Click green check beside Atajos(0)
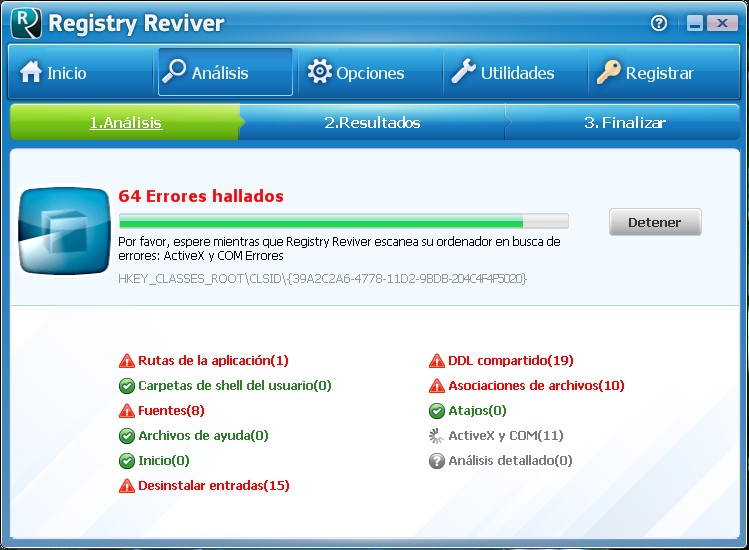This screenshot has height=550, width=749. [437, 410]
